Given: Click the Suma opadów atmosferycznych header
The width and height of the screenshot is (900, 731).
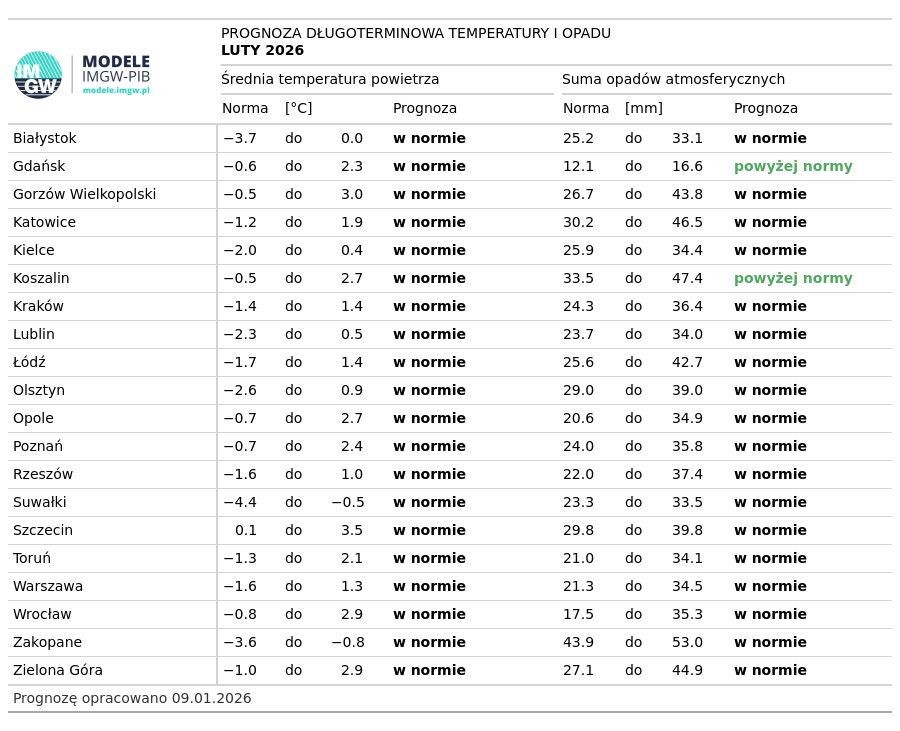Looking at the screenshot, I should click(673, 80).
